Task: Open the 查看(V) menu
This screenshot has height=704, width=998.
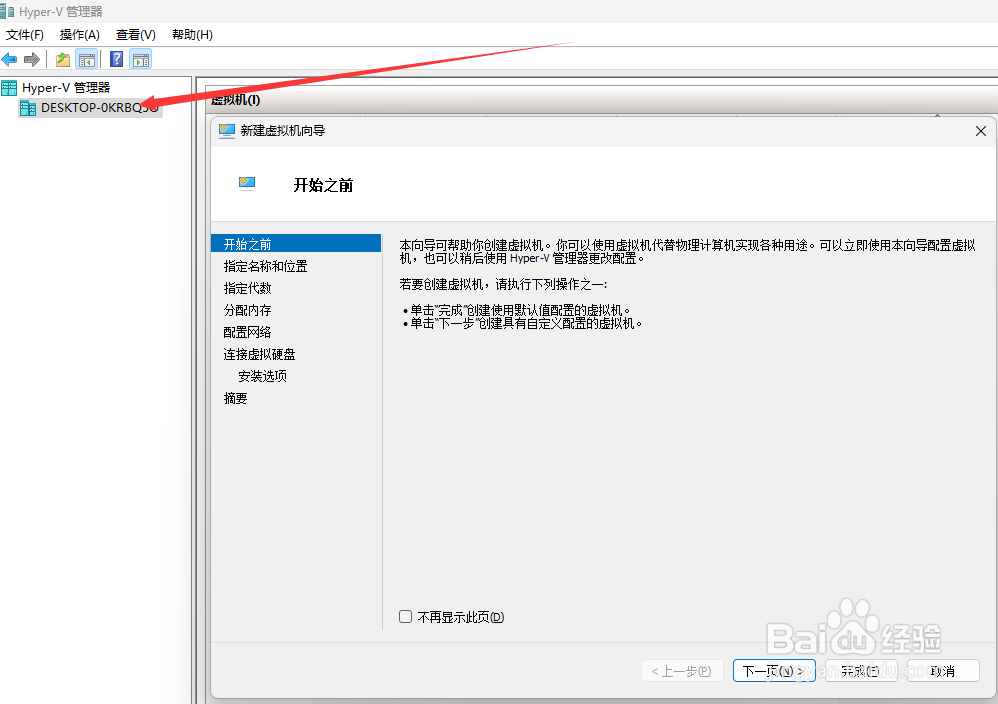Action: tap(136, 34)
